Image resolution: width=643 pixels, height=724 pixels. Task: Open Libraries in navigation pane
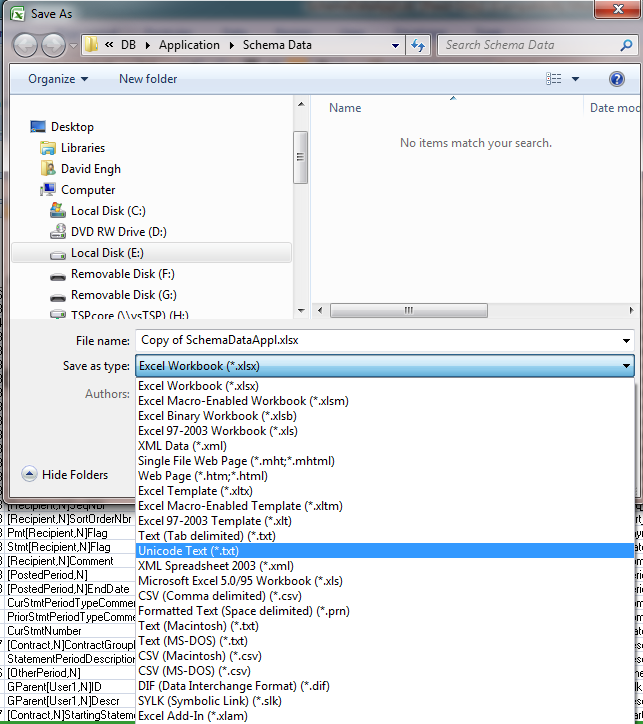(x=82, y=148)
